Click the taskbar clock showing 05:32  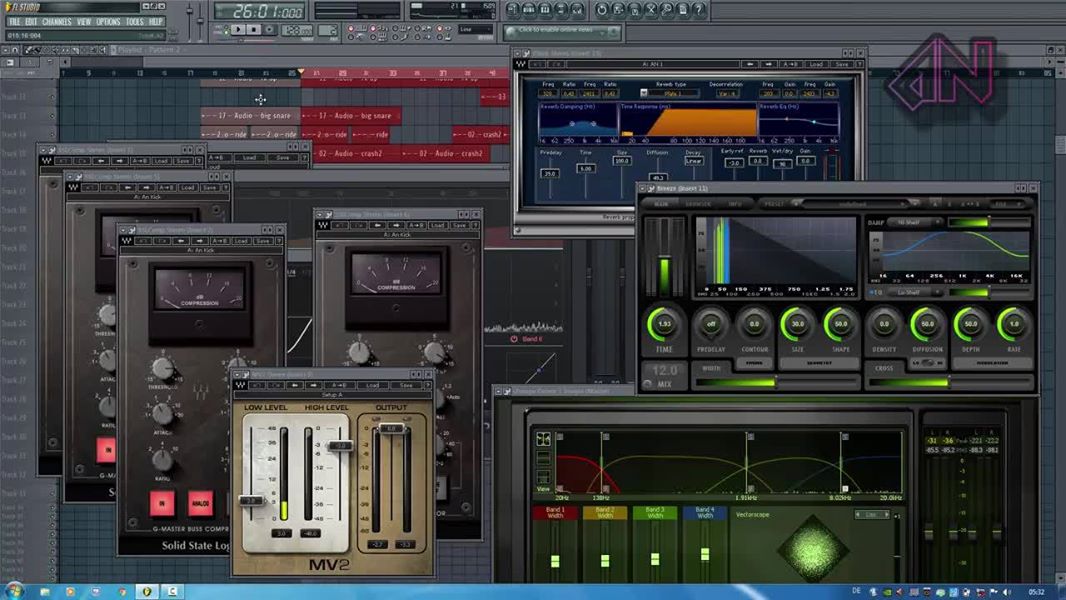pyautogui.click(x=1037, y=592)
